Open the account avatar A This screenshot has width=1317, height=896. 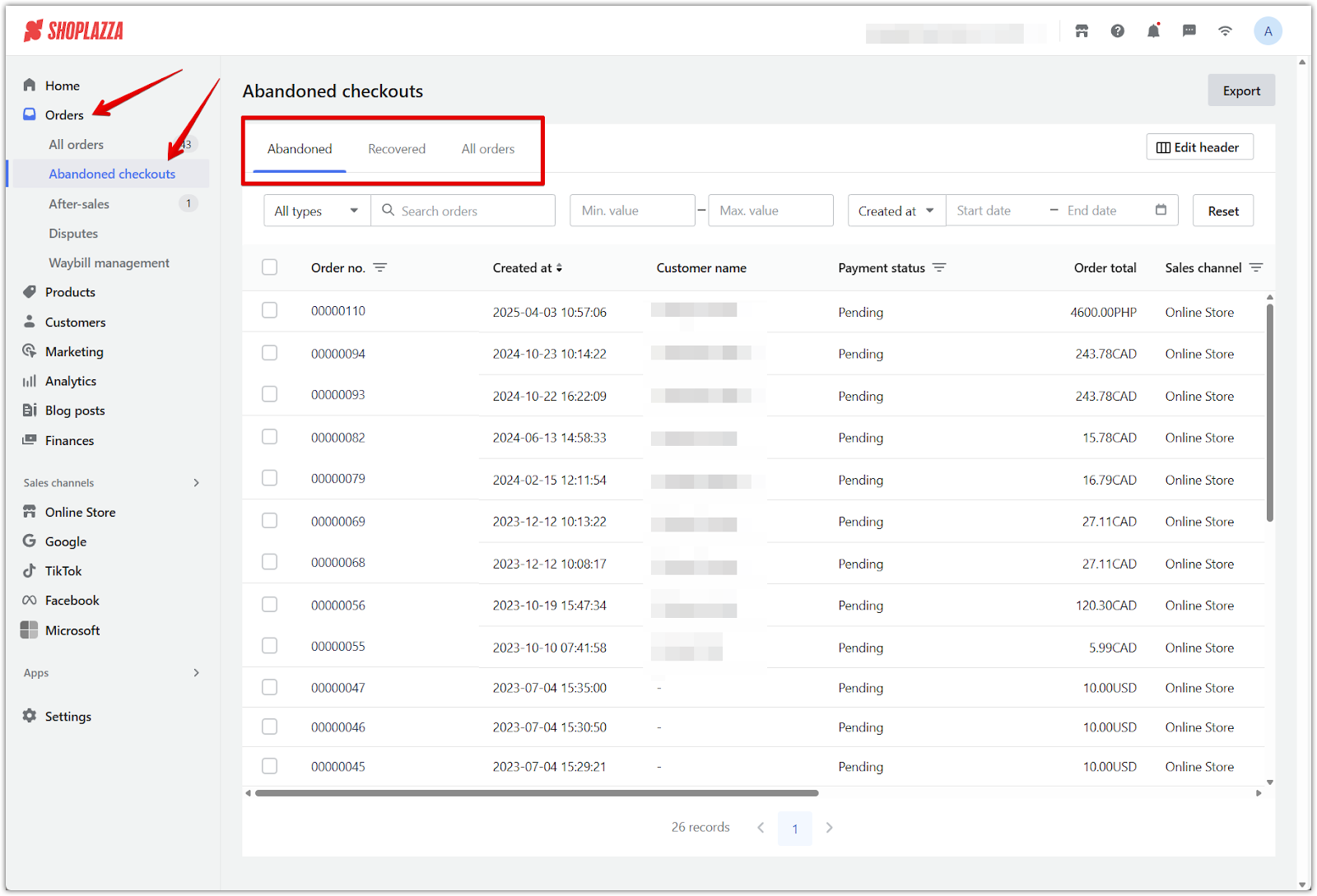coord(1268,31)
